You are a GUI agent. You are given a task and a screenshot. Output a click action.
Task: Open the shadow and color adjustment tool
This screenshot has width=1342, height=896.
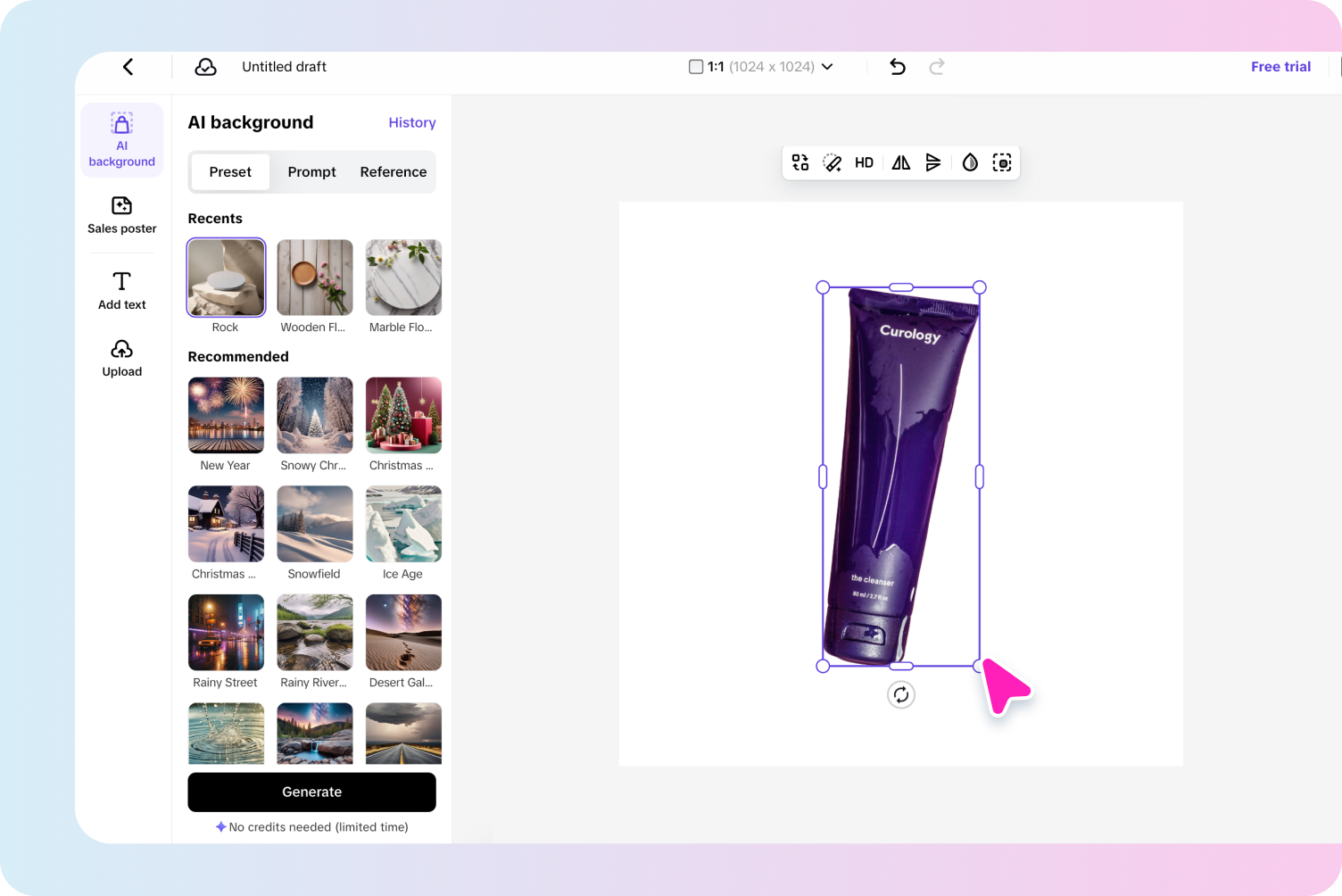969,162
